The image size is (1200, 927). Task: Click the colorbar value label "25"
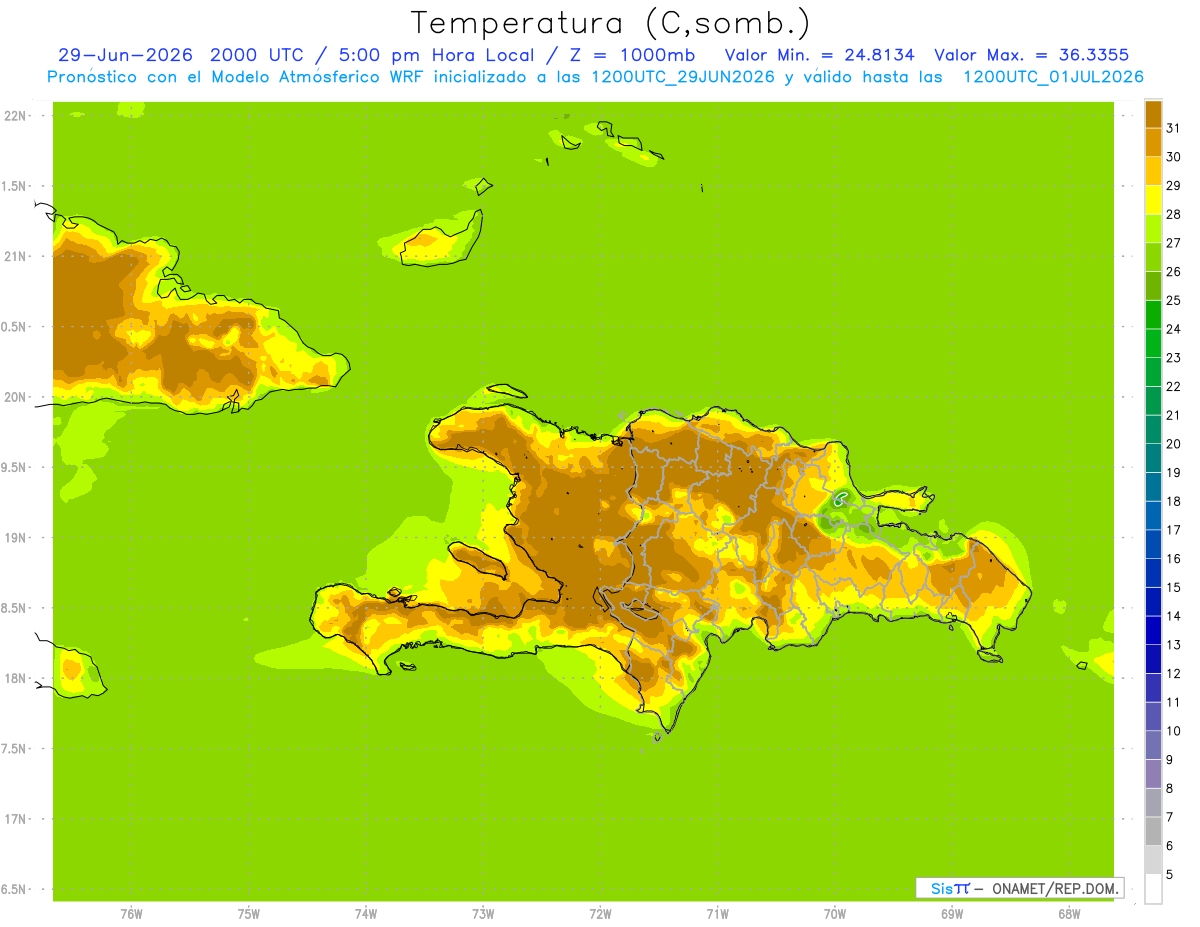1174,300
